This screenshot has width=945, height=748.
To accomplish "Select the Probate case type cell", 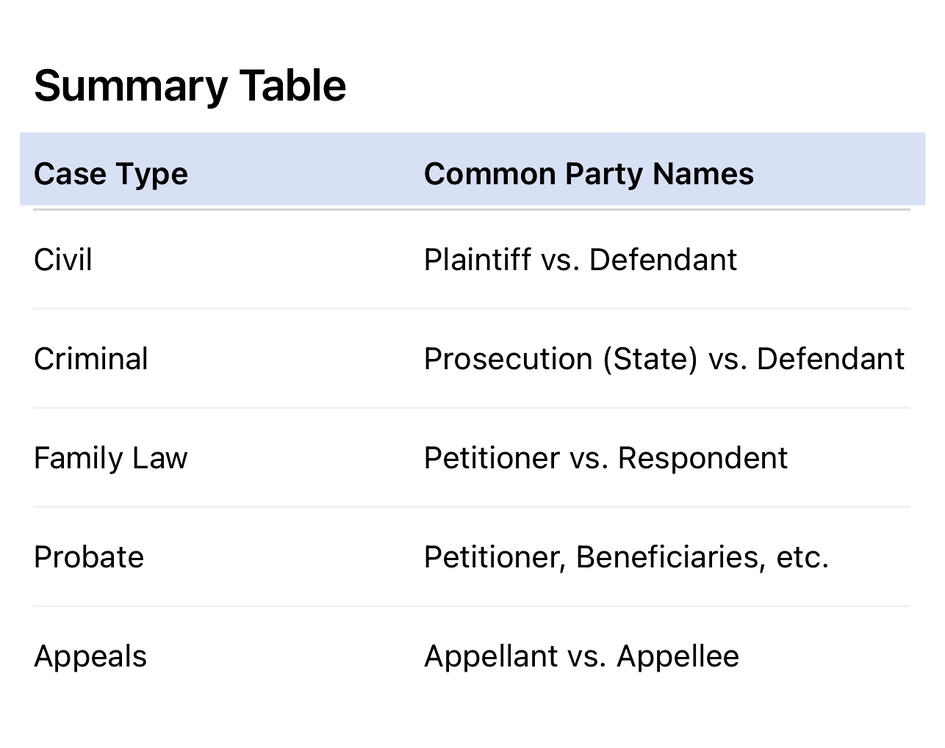I will click(89, 557).
